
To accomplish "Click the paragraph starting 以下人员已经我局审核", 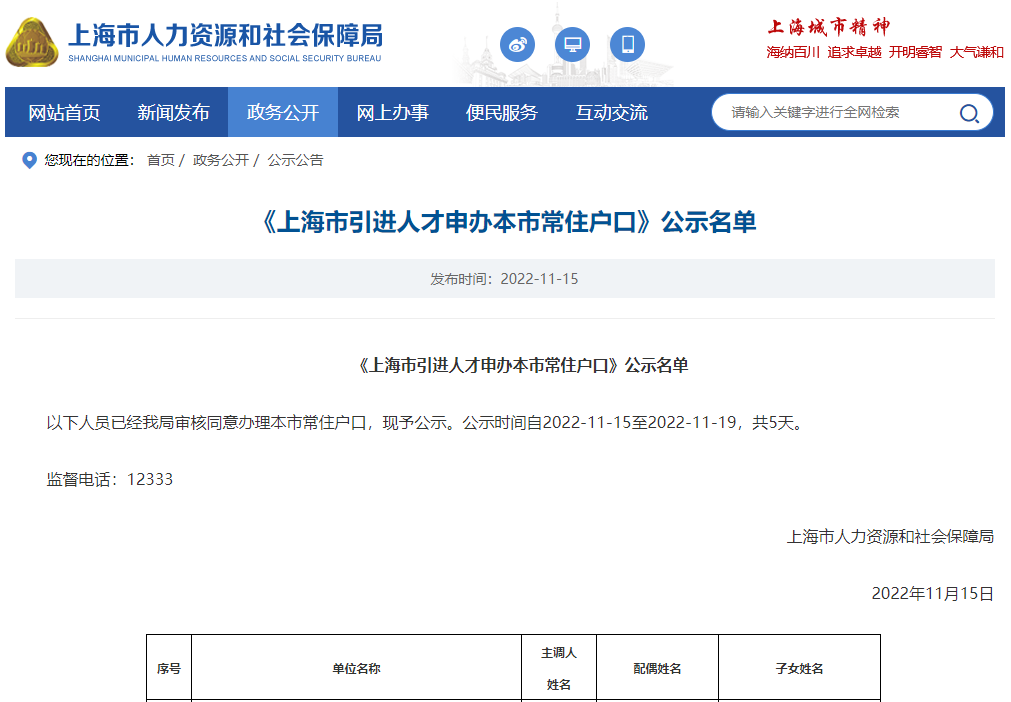I will click(427, 423).
